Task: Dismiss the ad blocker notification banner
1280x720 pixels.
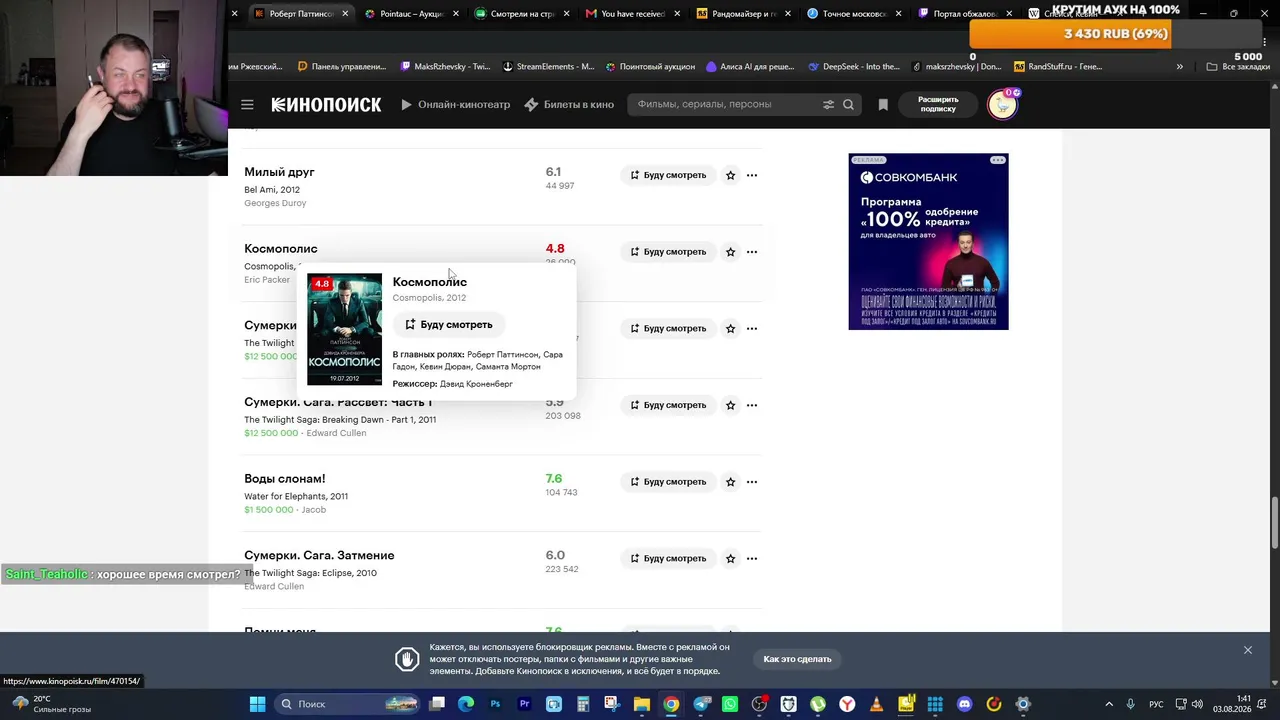Action: 1248,650
